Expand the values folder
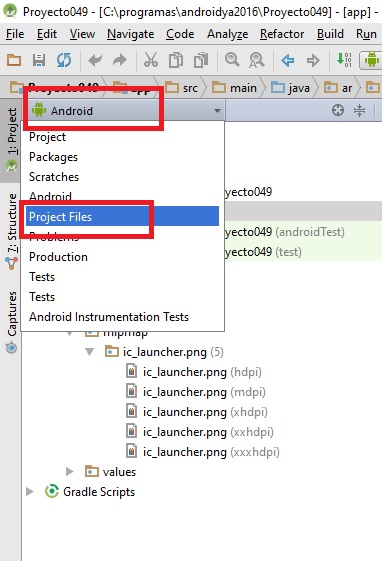 click(x=70, y=472)
